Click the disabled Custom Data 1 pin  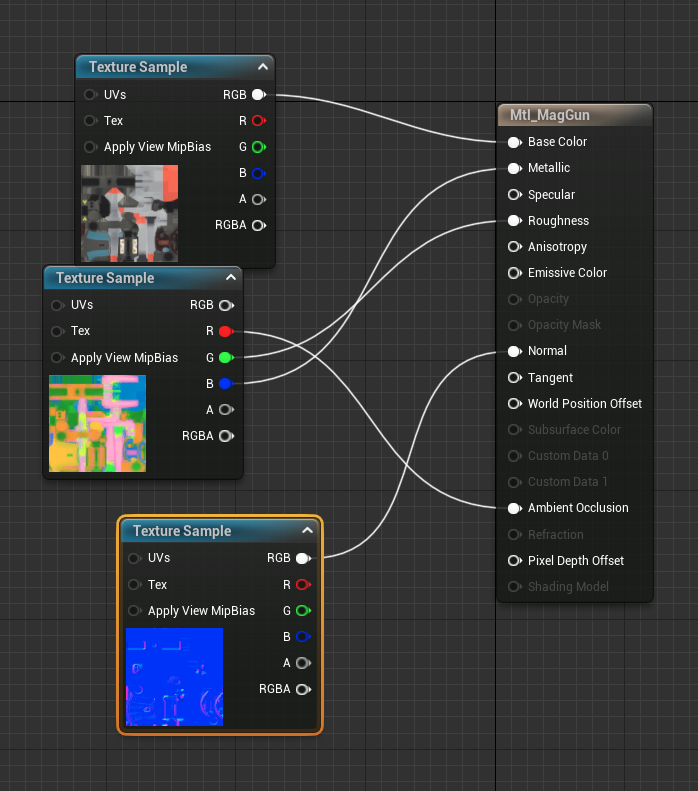click(514, 482)
